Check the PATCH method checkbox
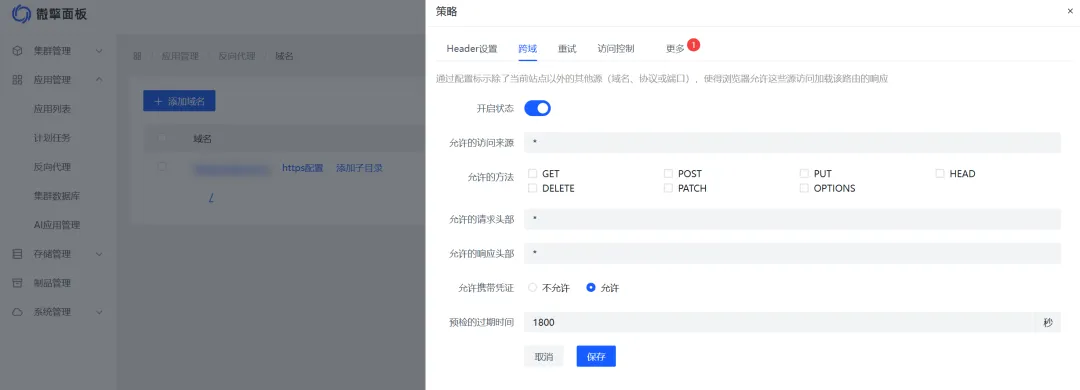 (x=668, y=188)
